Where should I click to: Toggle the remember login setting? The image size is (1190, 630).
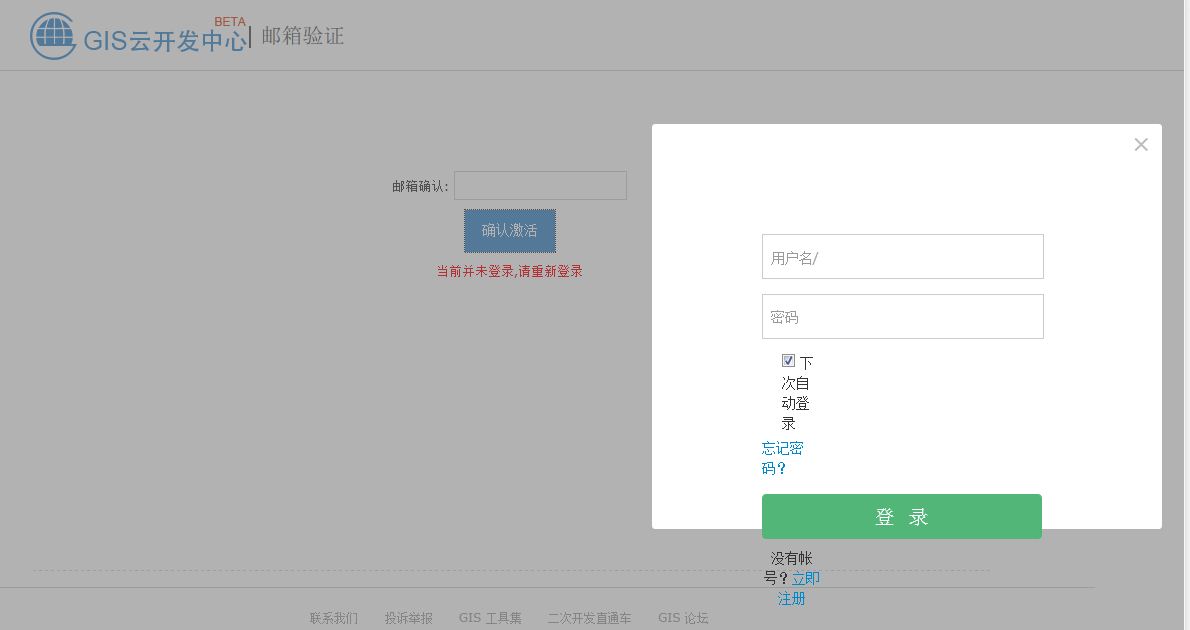(789, 360)
